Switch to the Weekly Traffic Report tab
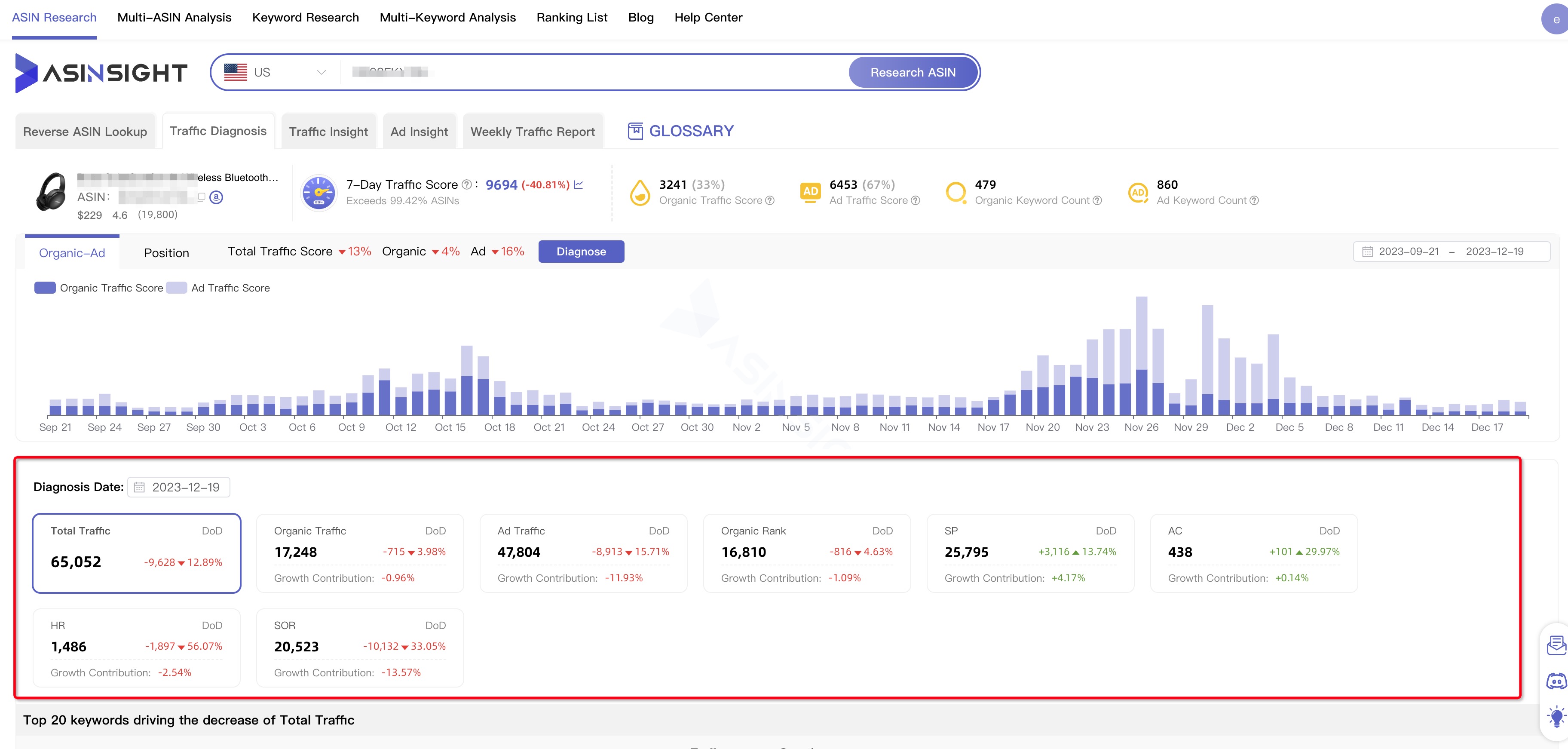This screenshot has width=1568, height=749. 532,131
